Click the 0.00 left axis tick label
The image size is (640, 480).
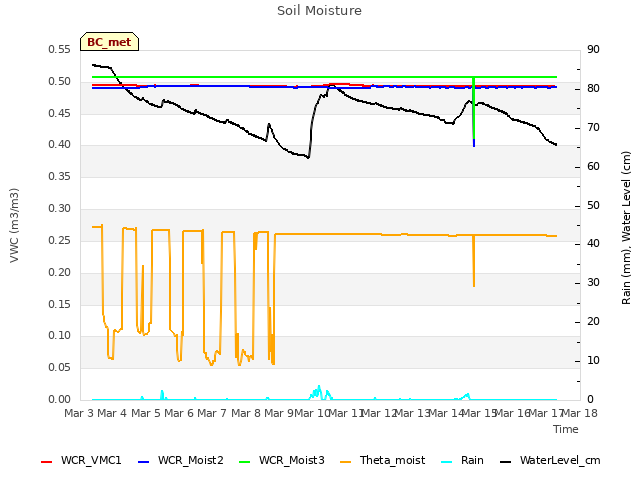tap(60, 399)
